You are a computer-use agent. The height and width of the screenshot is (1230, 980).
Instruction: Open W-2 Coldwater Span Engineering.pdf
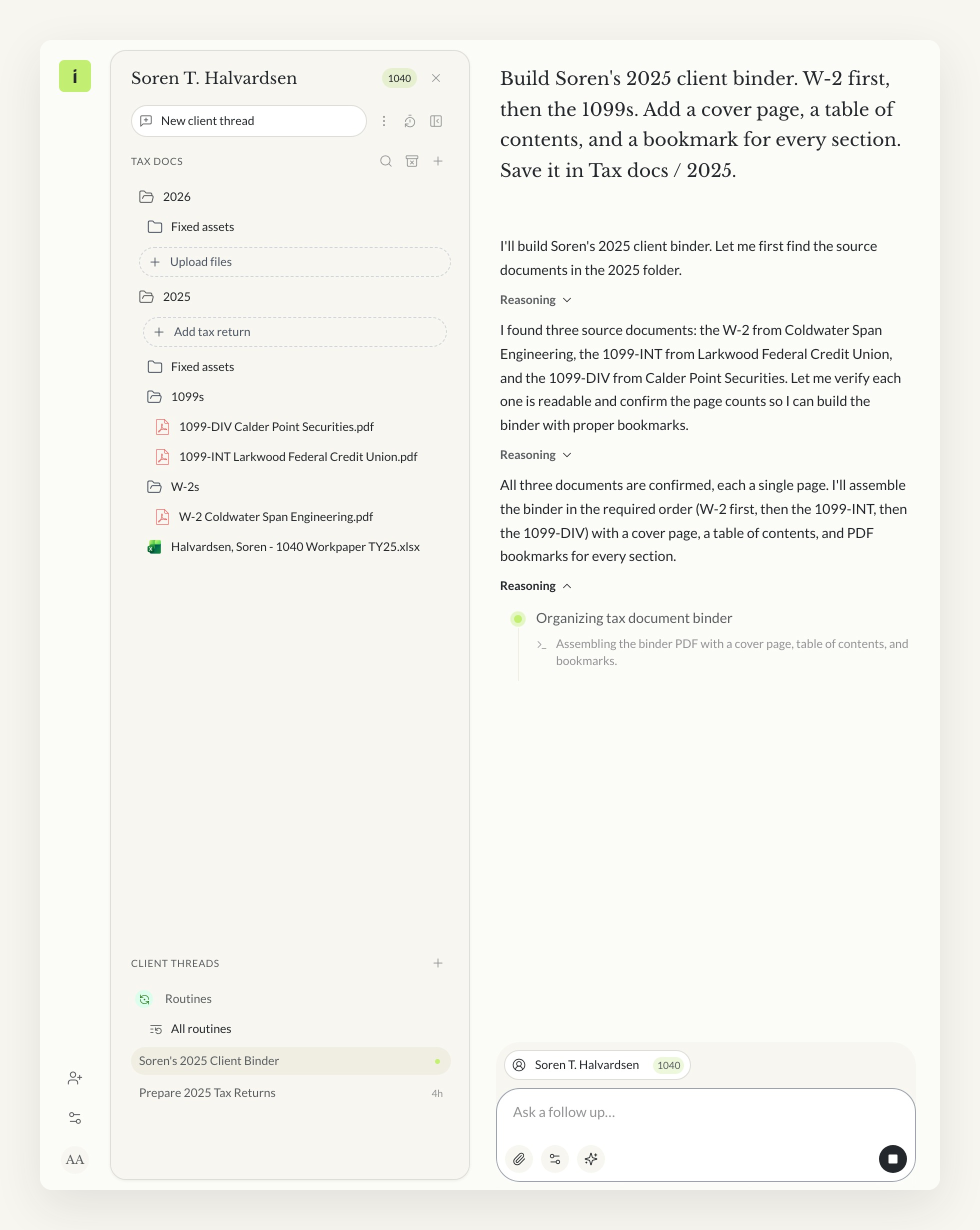pos(264,517)
